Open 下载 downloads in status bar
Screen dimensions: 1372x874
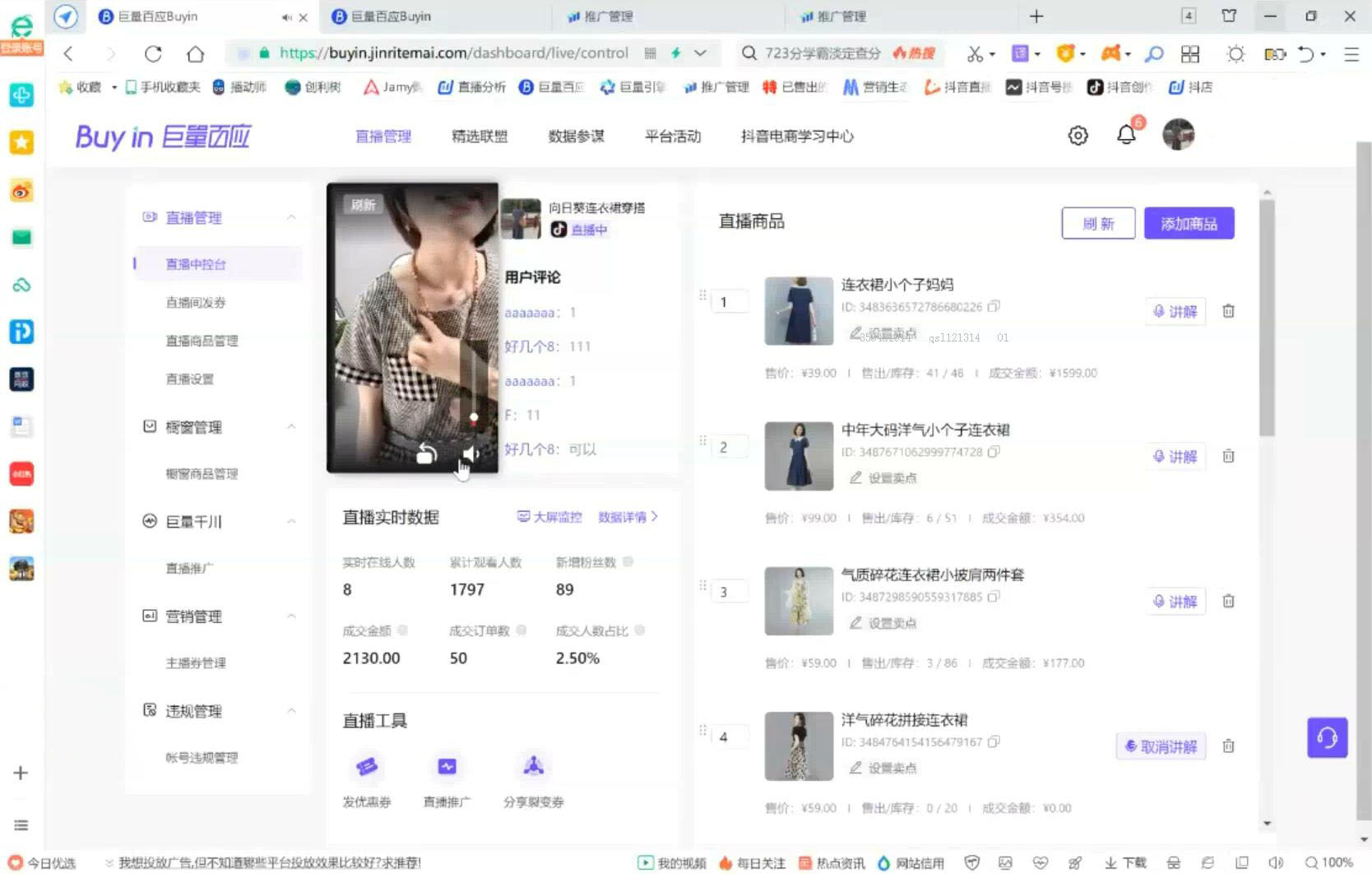pyautogui.click(x=1125, y=862)
